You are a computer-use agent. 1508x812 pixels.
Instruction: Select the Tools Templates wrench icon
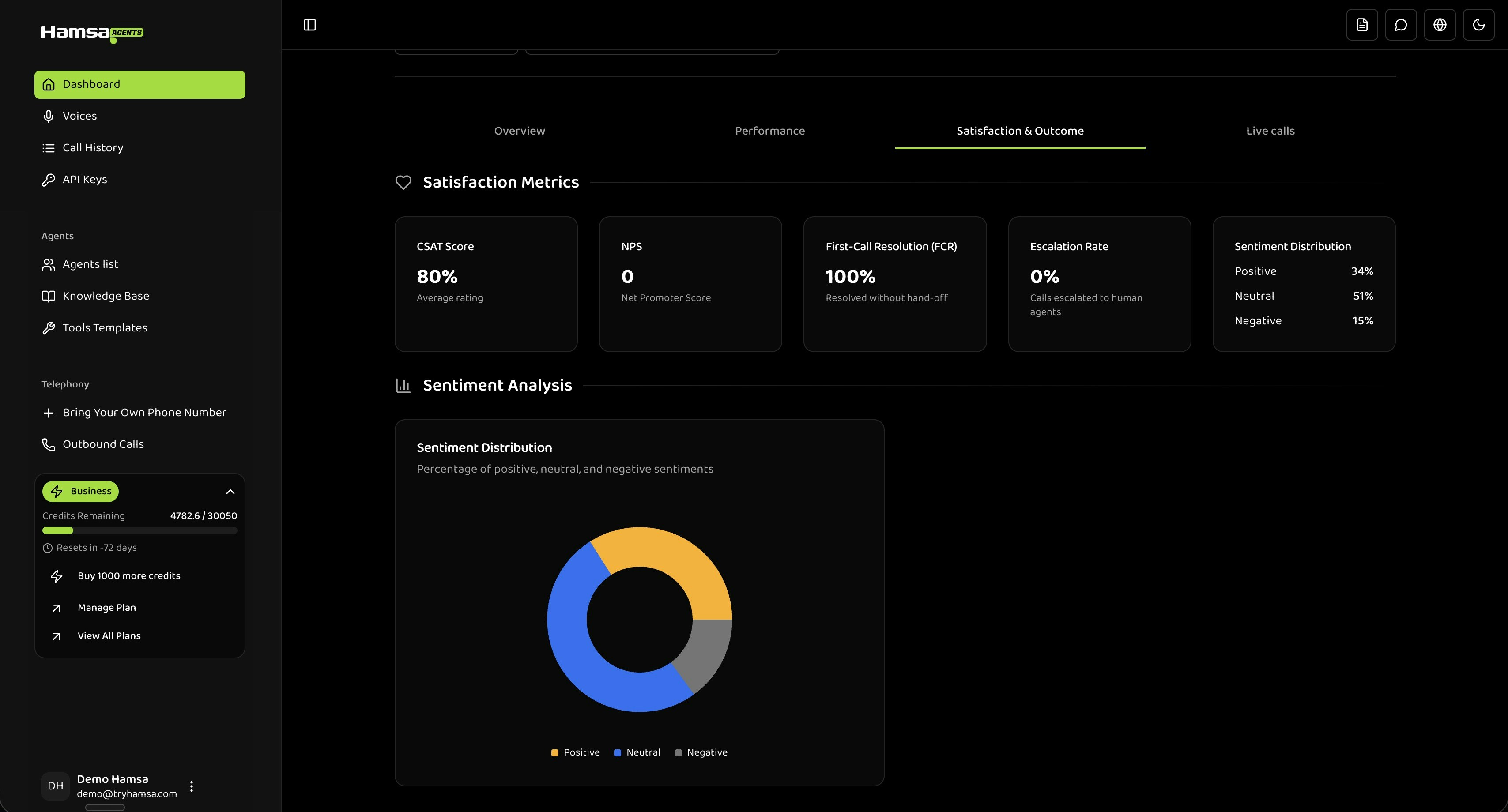tap(49, 327)
